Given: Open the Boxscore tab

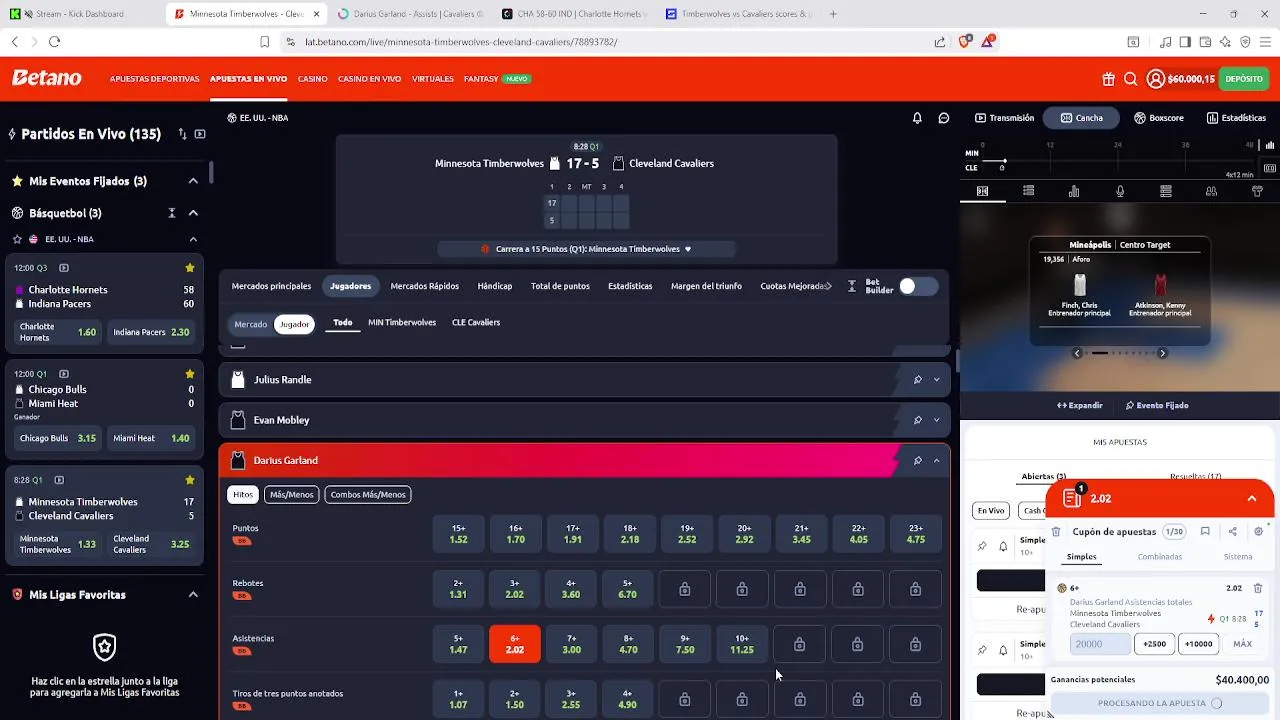Looking at the screenshot, I should pyautogui.click(x=1159, y=118).
